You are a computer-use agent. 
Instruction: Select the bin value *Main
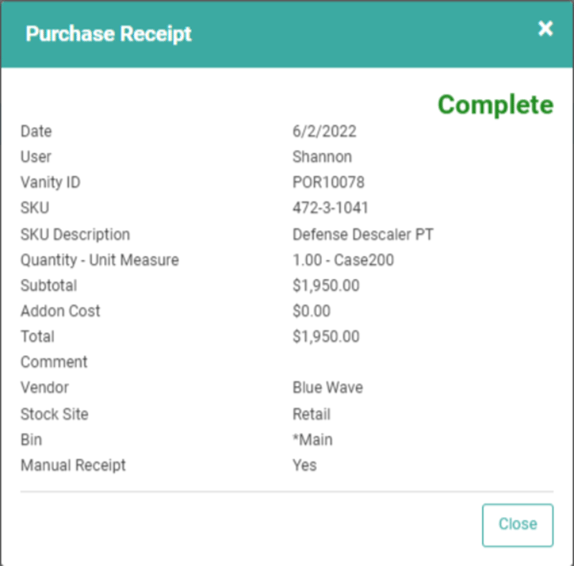(x=313, y=440)
